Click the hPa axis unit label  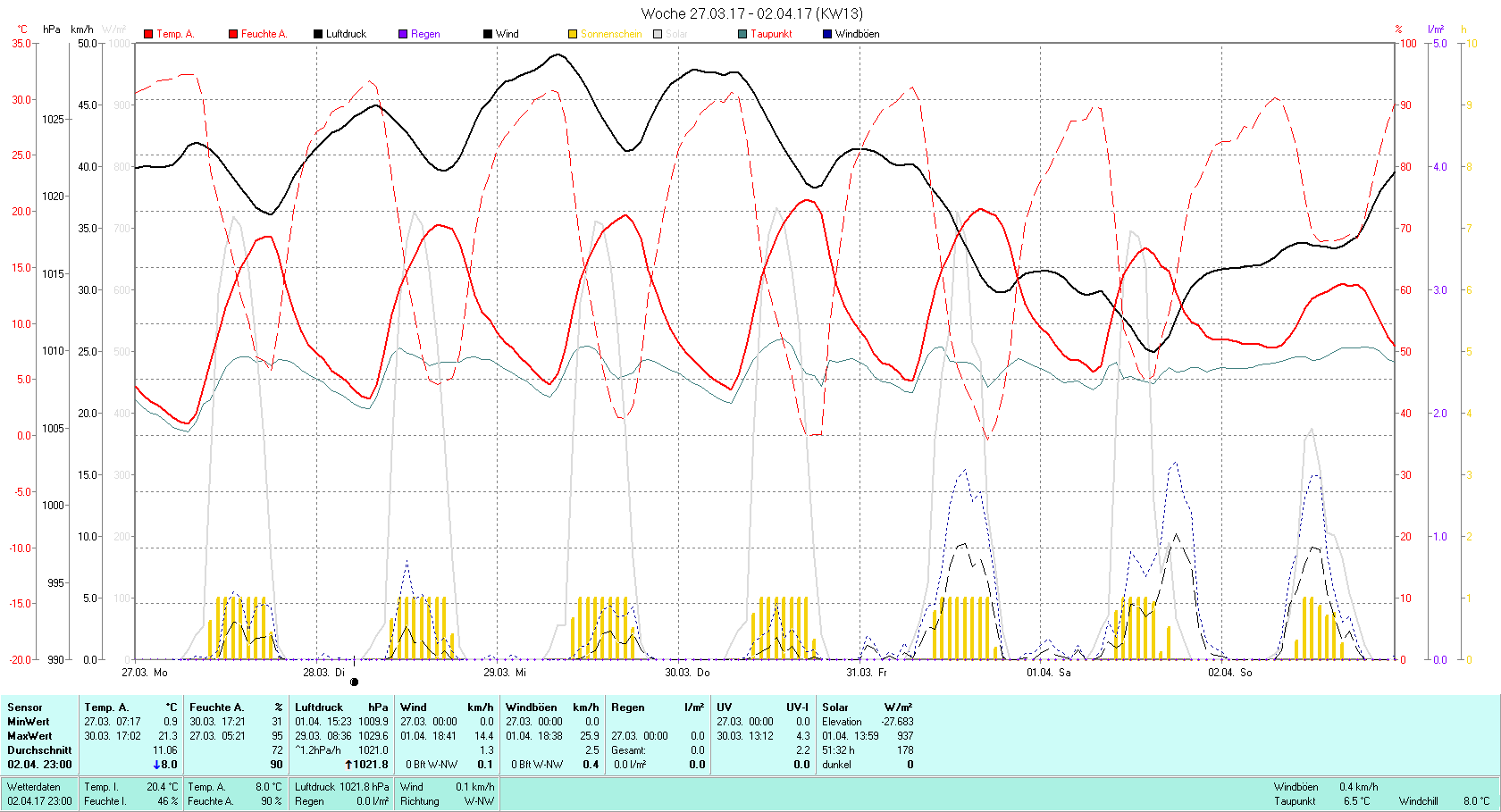coord(52,29)
